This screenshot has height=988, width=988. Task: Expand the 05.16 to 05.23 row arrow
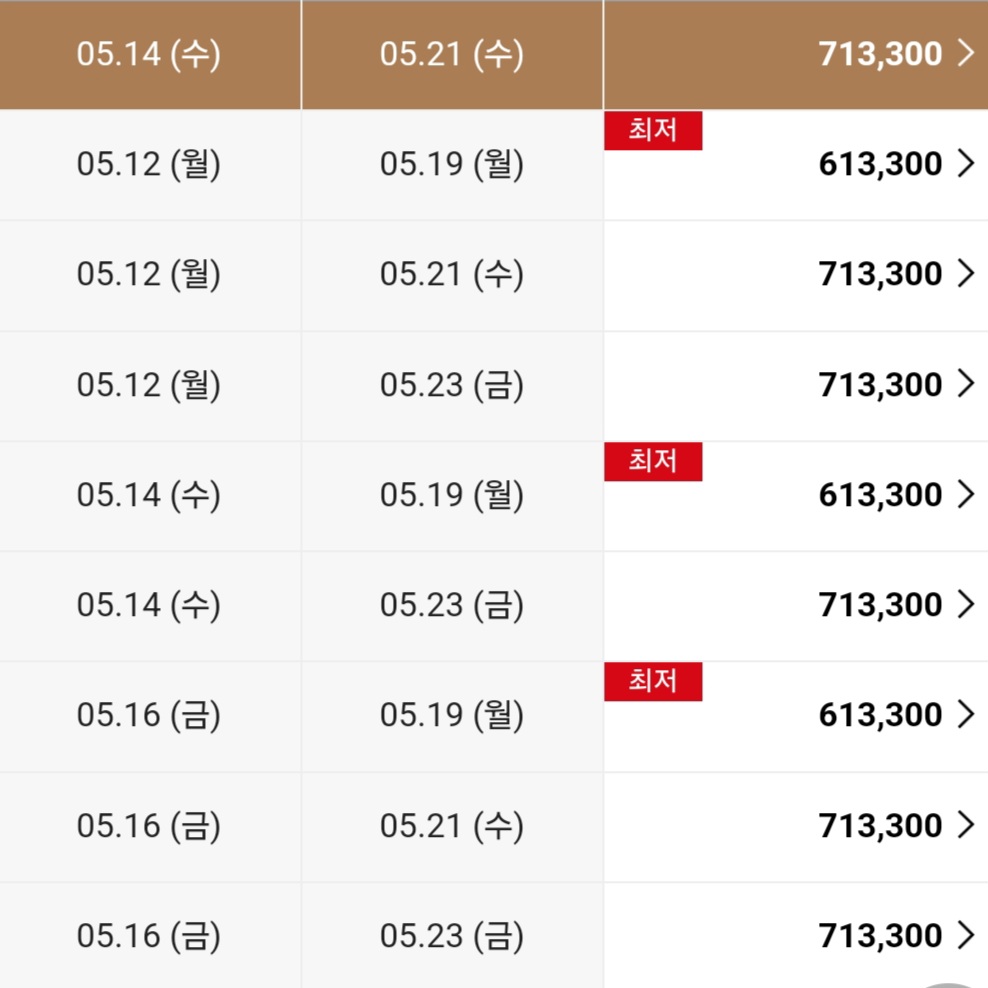coord(965,936)
